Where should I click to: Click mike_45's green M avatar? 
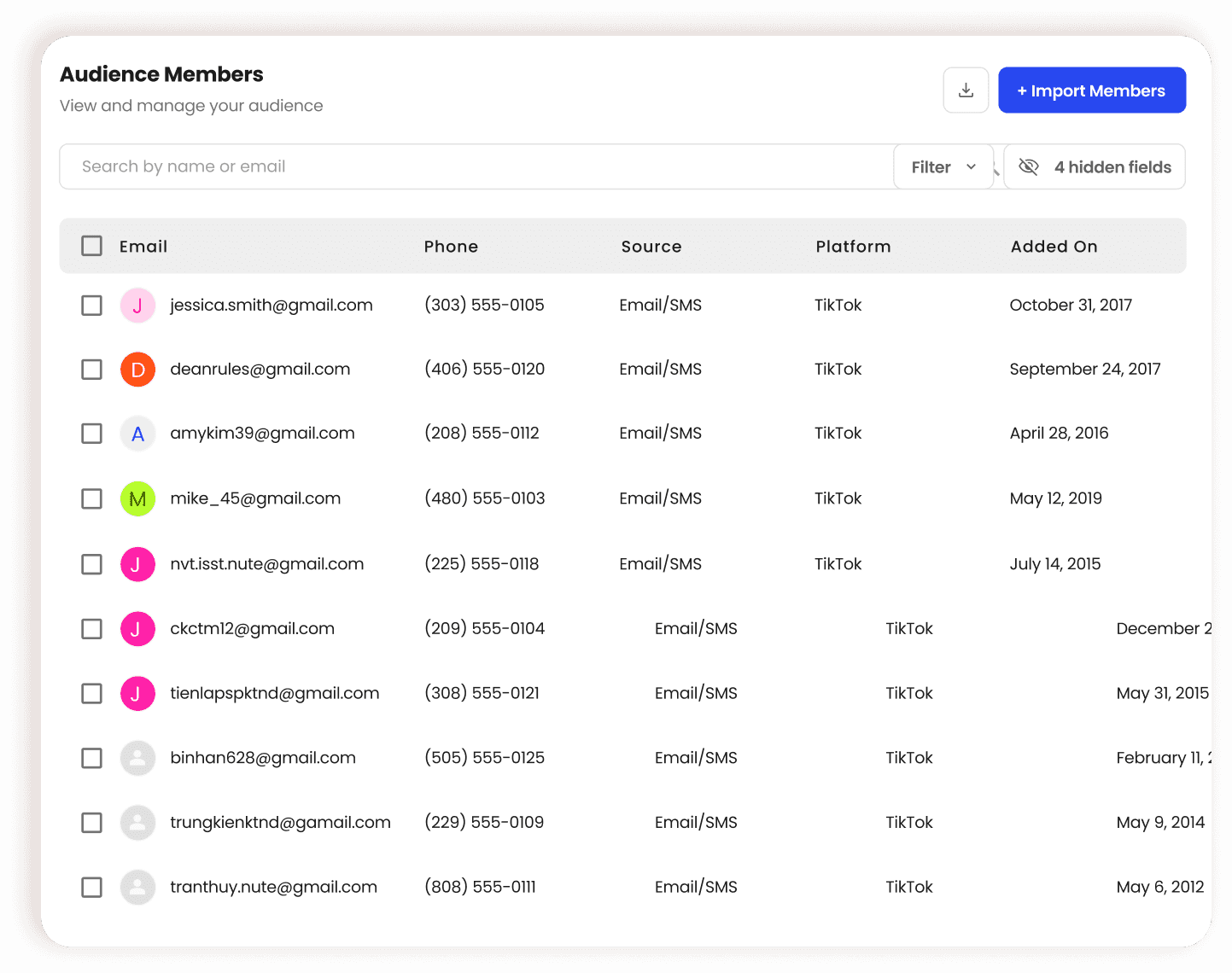coord(137,498)
